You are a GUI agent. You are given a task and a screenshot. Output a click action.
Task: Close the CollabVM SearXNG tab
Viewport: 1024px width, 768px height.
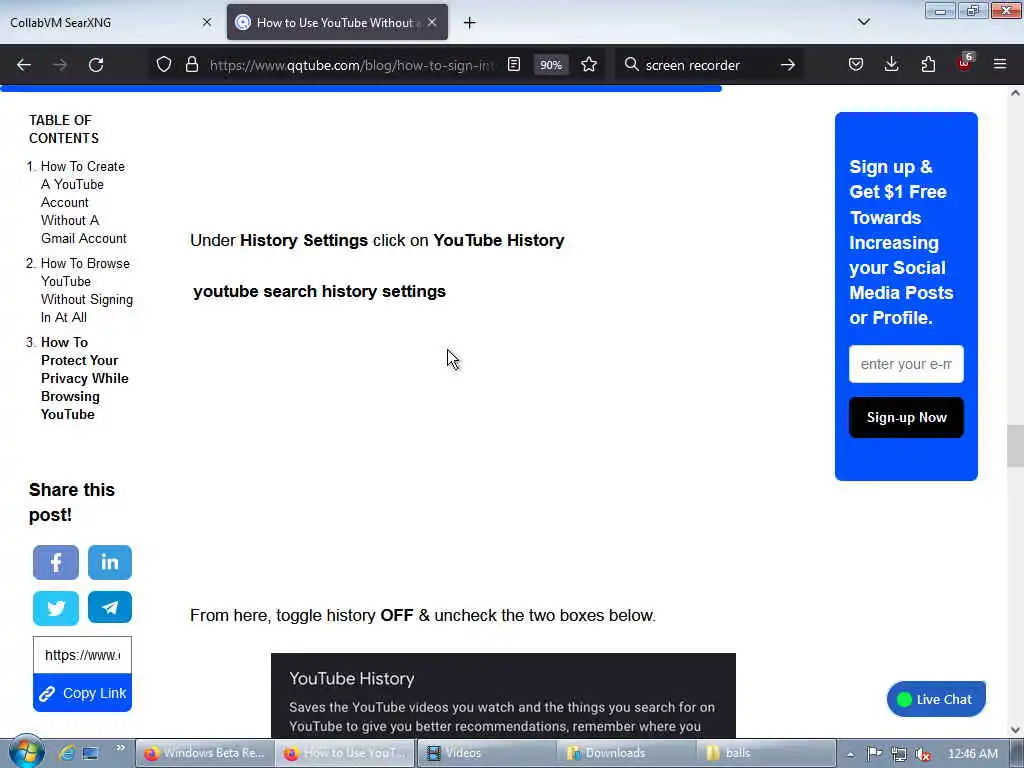207,22
